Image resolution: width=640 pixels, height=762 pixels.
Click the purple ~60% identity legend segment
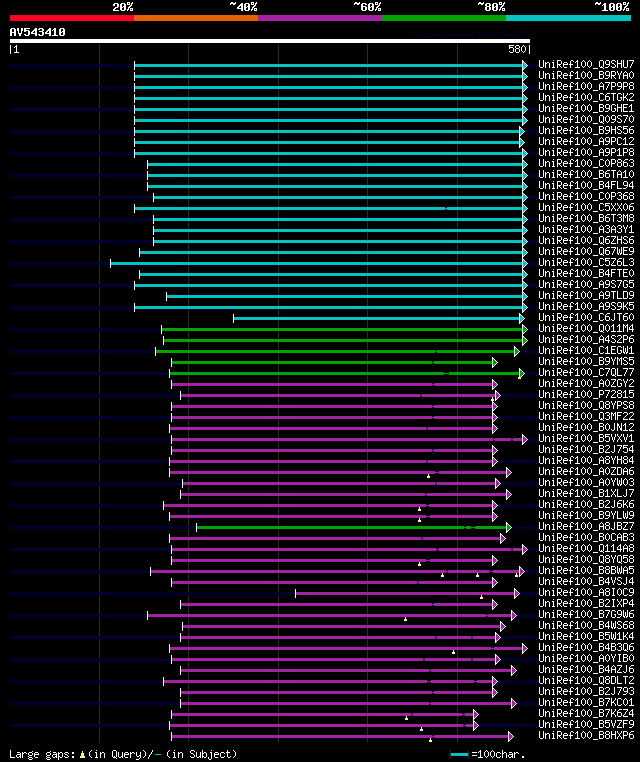coord(320,18)
